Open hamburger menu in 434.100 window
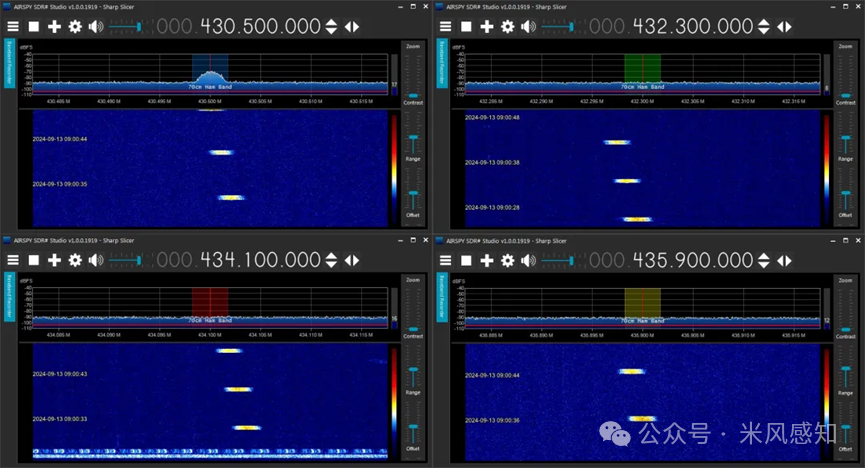 (x=13, y=260)
